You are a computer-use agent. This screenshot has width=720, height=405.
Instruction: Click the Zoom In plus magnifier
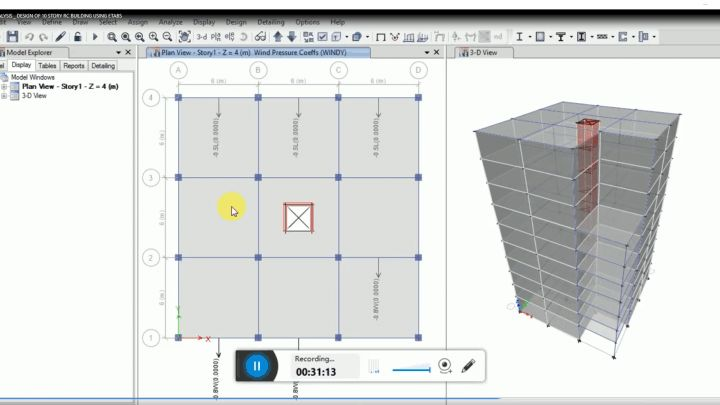pyautogui.click(x=153, y=37)
